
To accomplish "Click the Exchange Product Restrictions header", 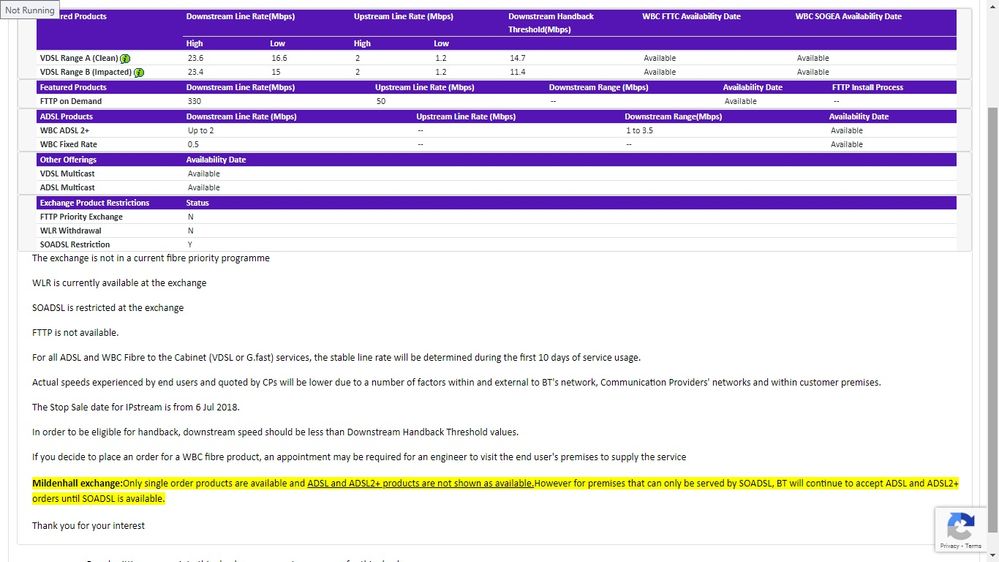I will 94,203.
